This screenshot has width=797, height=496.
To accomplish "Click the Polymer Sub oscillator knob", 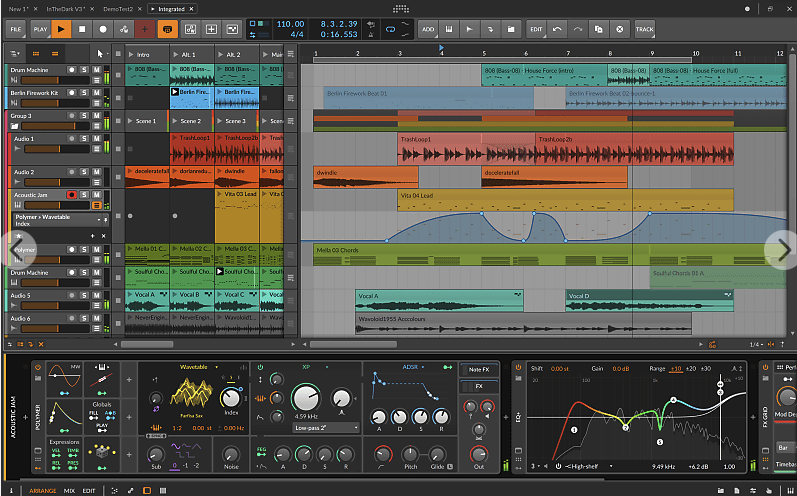I will click(x=156, y=454).
